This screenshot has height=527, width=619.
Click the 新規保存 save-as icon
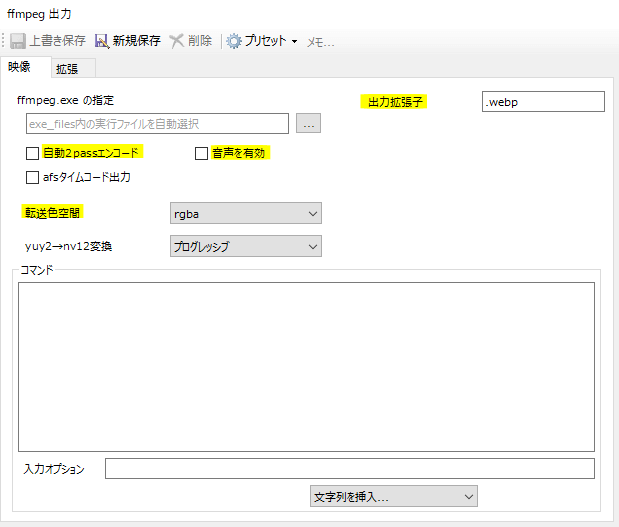click(x=101, y=41)
